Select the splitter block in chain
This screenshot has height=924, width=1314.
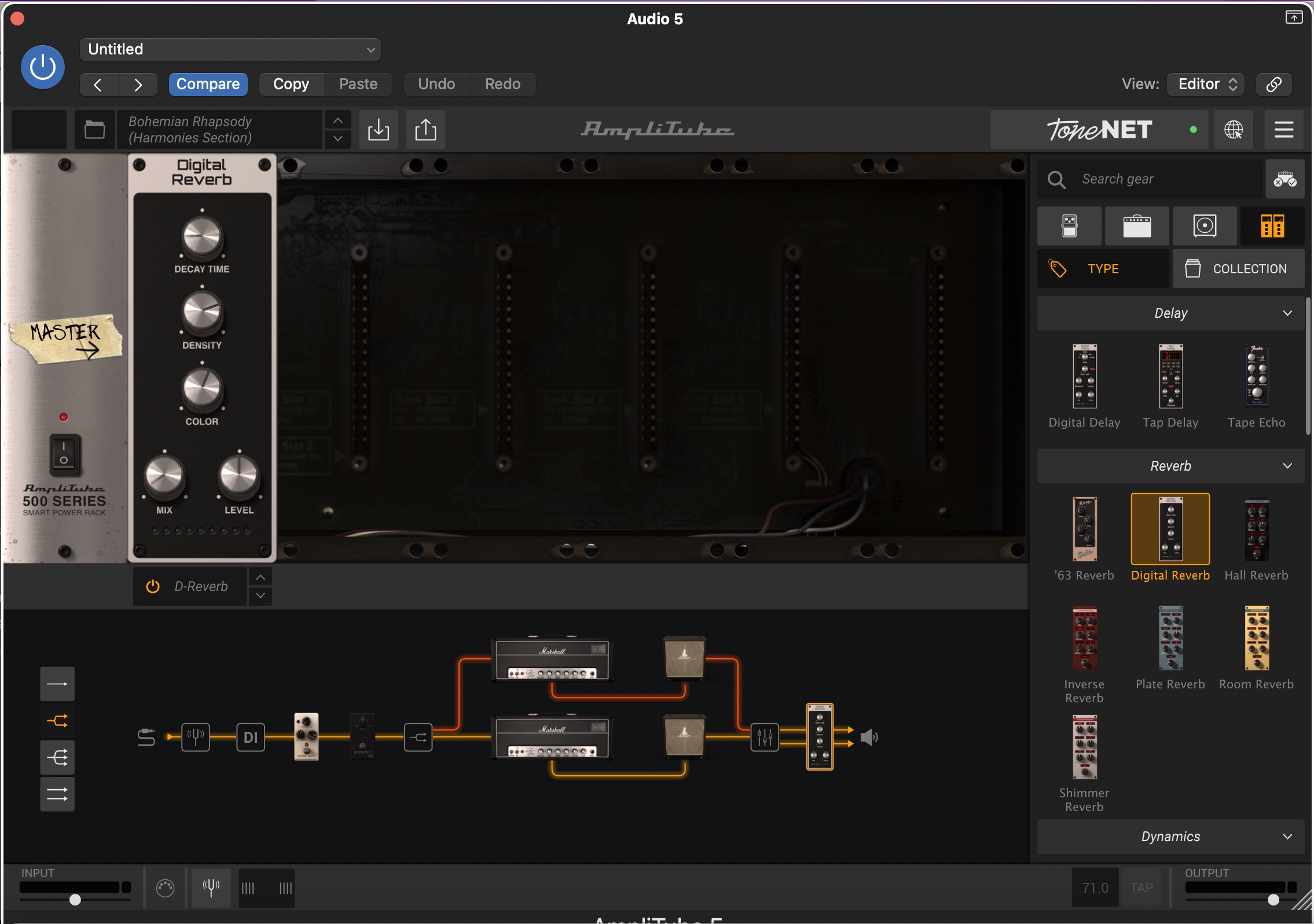[x=418, y=737]
